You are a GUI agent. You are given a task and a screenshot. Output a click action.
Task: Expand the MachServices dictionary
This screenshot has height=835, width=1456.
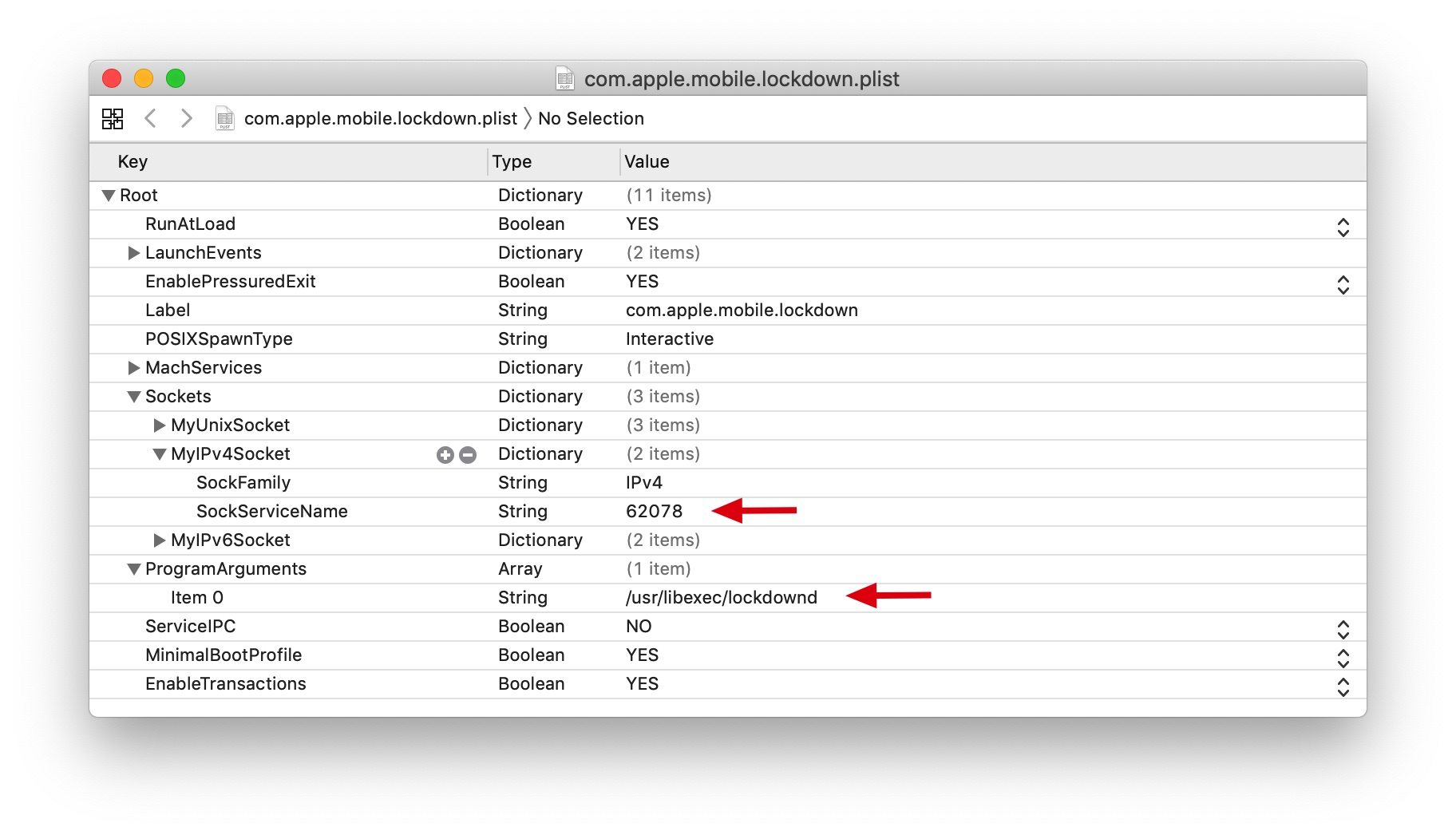click(x=134, y=368)
